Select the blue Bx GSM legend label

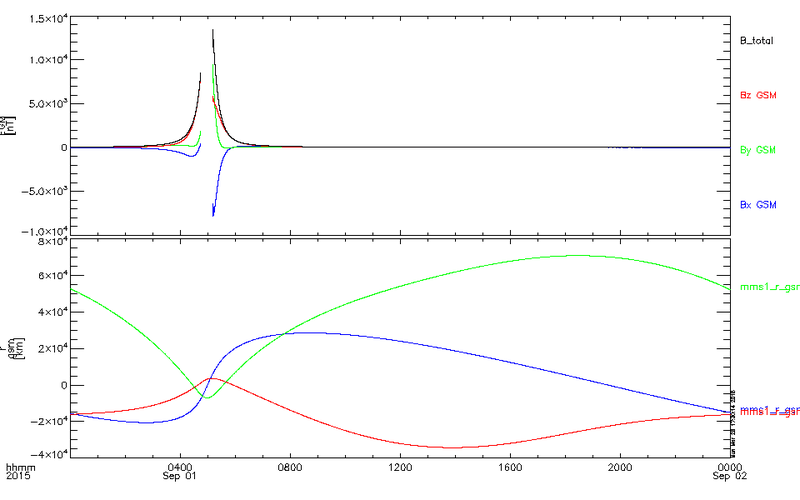pos(757,204)
